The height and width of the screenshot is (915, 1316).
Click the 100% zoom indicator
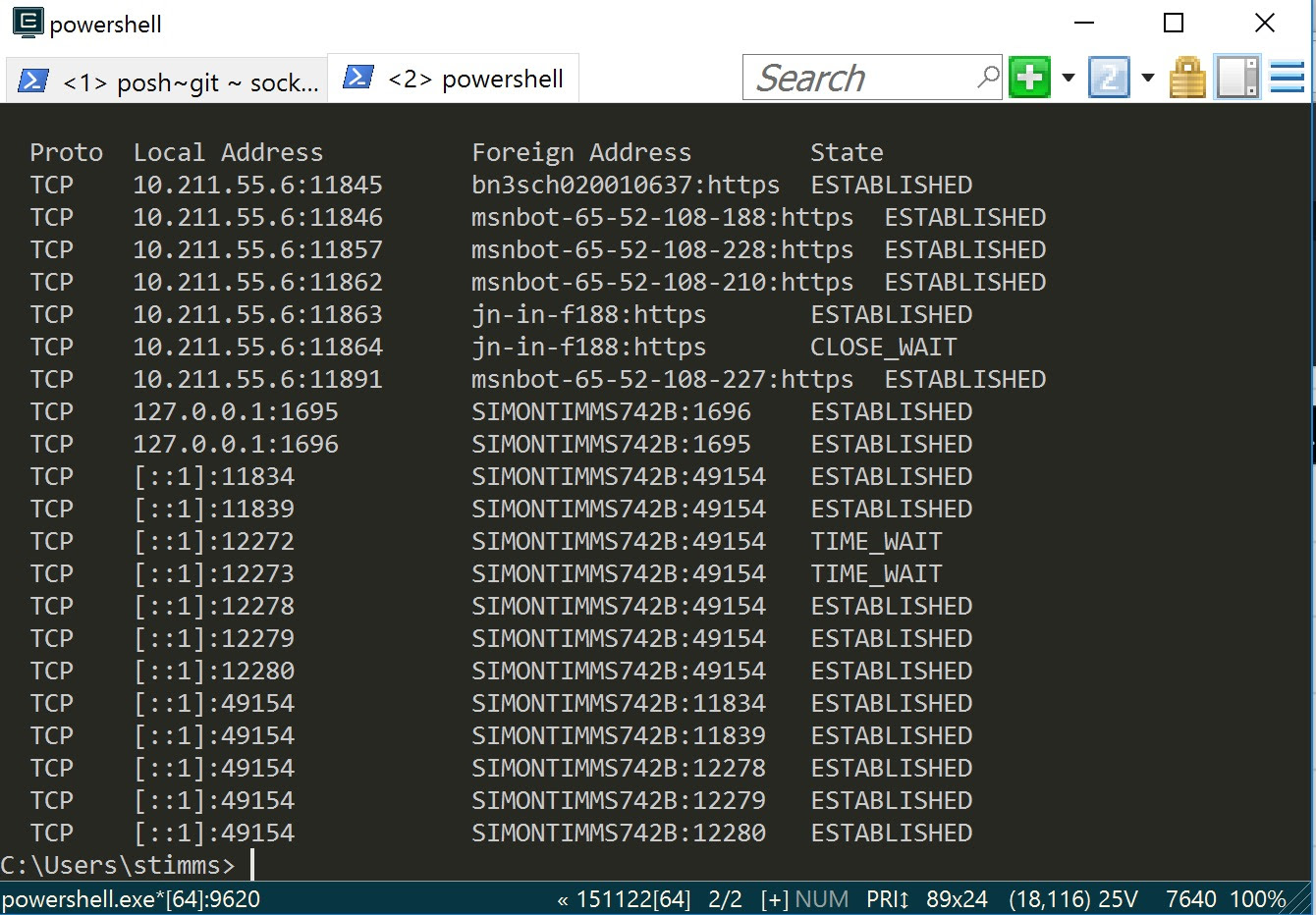[x=1258, y=898]
